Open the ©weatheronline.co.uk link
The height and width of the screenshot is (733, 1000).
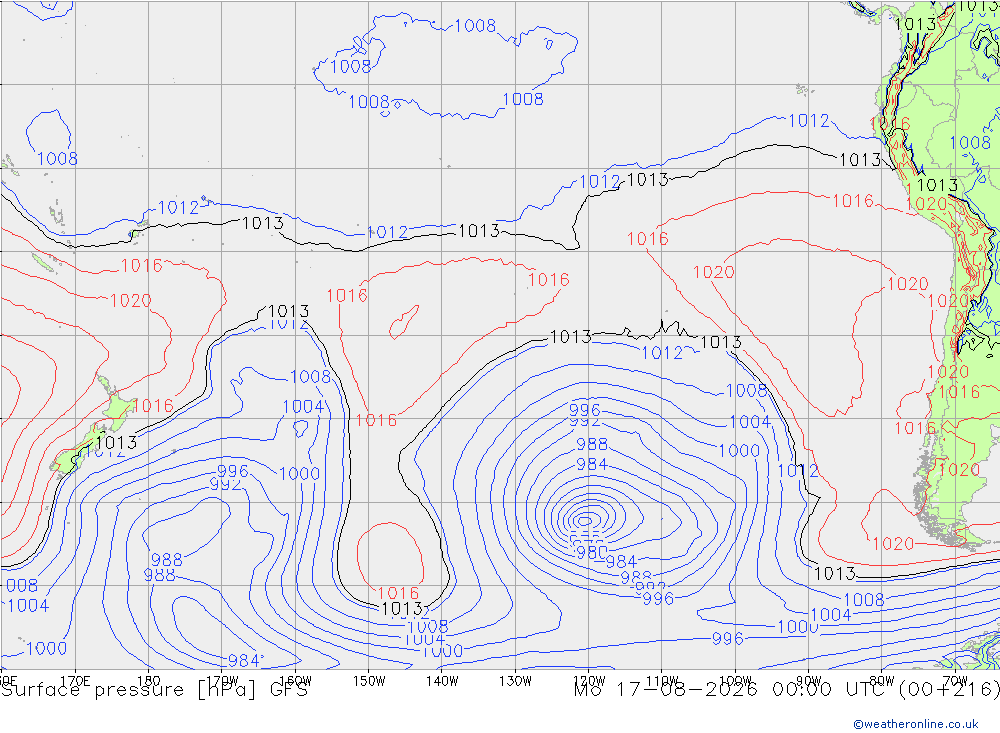click(x=916, y=724)
